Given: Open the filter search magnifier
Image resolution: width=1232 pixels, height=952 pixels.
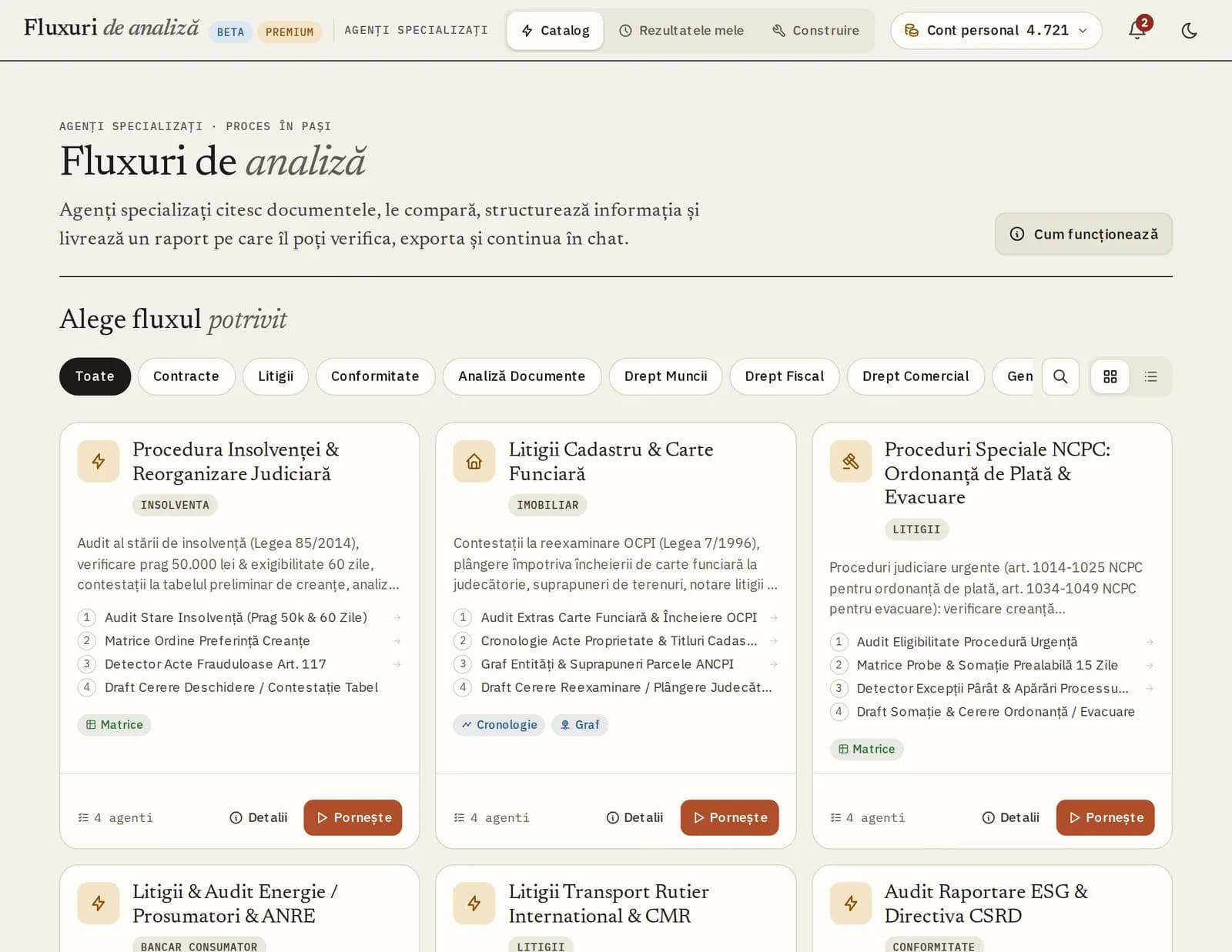Looking at the screenshot, I should tap(1060, 376).
